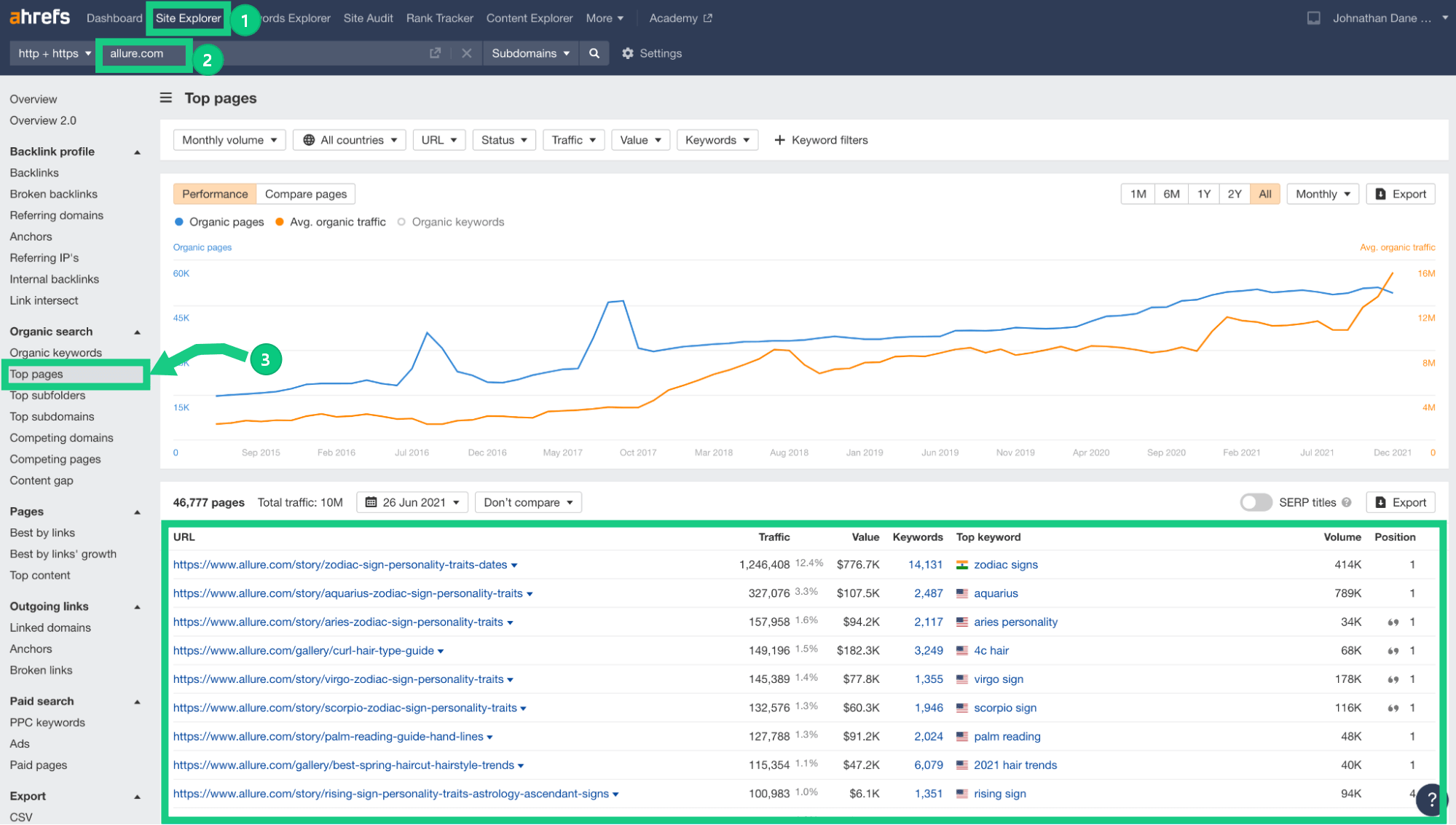This screenshot has width=1456, height=825.
Task: Click the orange Avg. organic traffic legend dot
Action: point(279,222)
